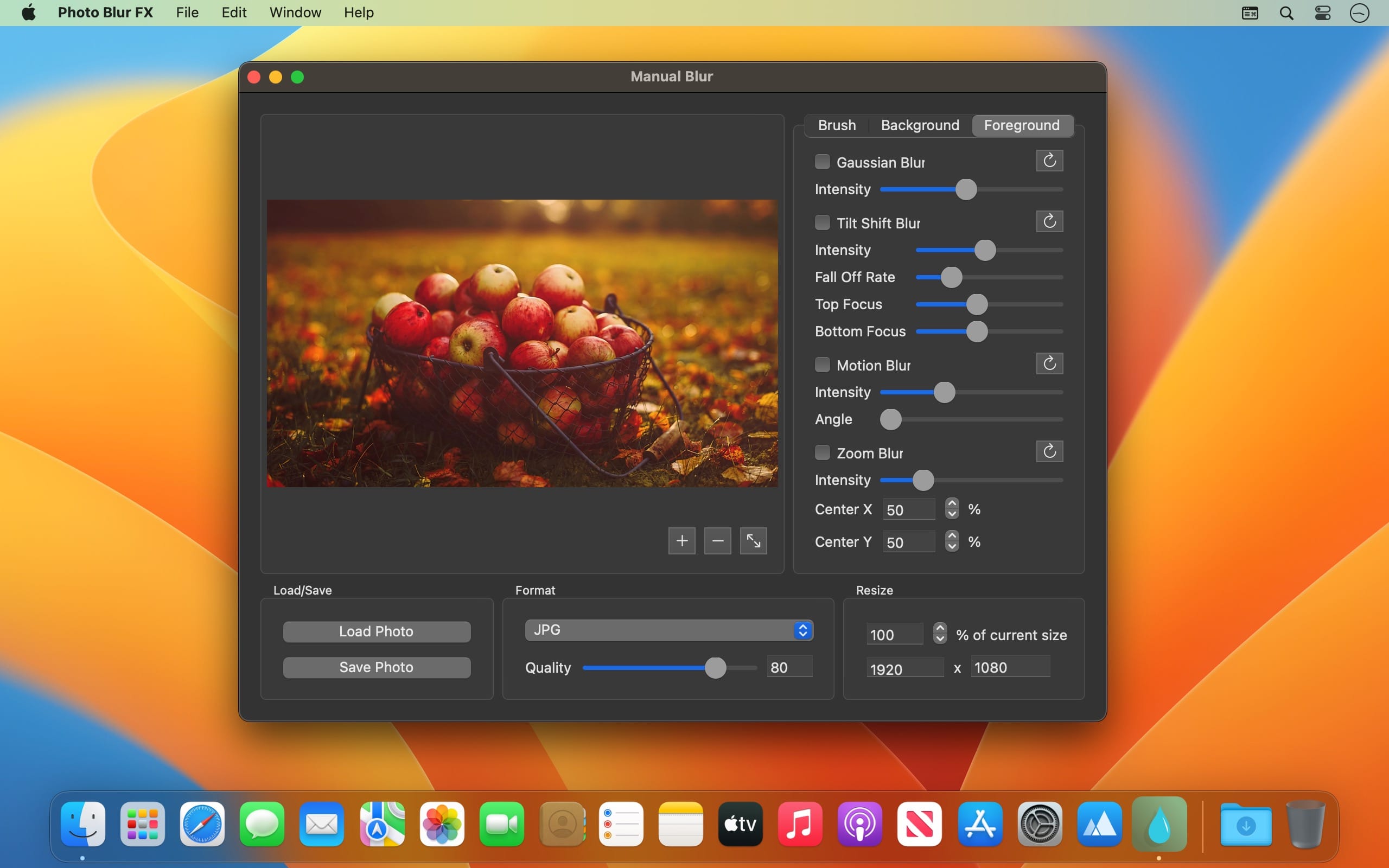Zoom out of the photo preview
The width and height of the screenshot is (1389, 868).
(x=717, y=541)
